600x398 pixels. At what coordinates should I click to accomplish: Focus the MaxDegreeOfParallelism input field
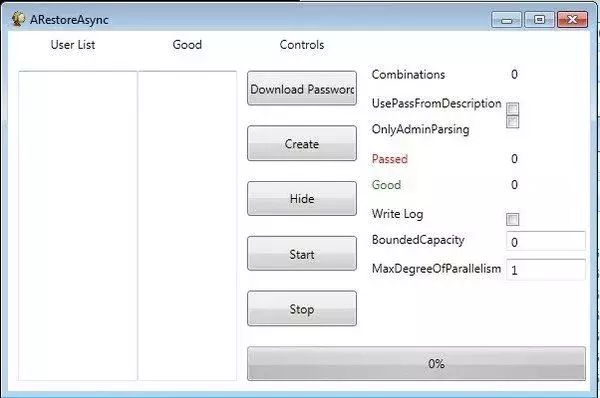[x=546, y=270]
